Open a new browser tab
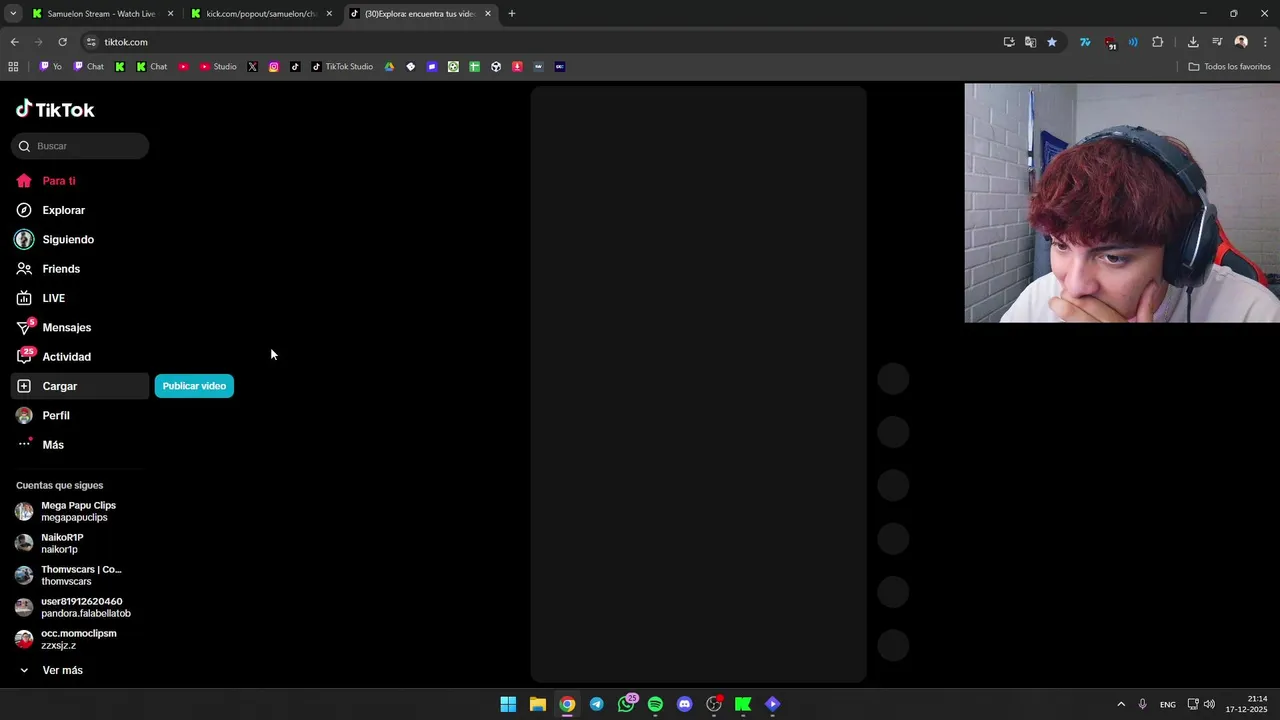This screenshot has width=1280, height=720. (512, 14)
